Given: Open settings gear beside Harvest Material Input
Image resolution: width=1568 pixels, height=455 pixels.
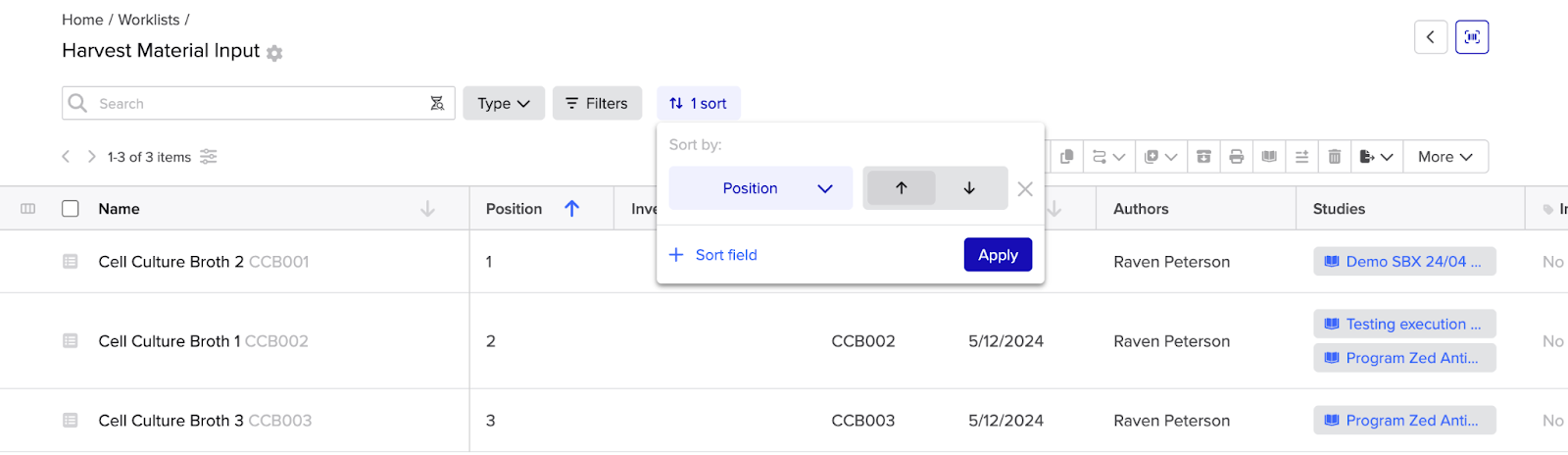Looking at the screenshot, I should coord(274,53).
